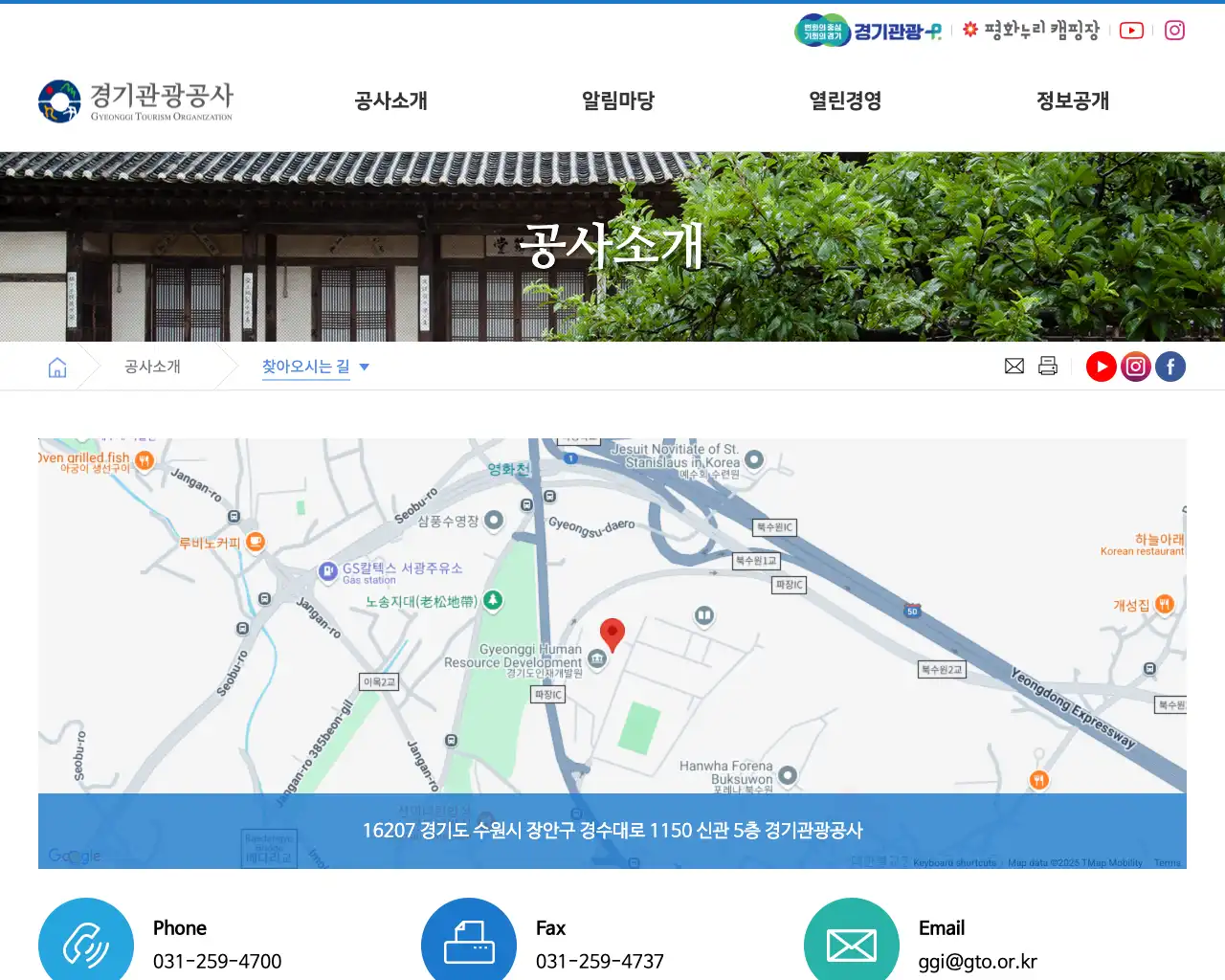1225x980 pixels.
Task: Click the Fax machine circle icon
Action: [469, 939]
